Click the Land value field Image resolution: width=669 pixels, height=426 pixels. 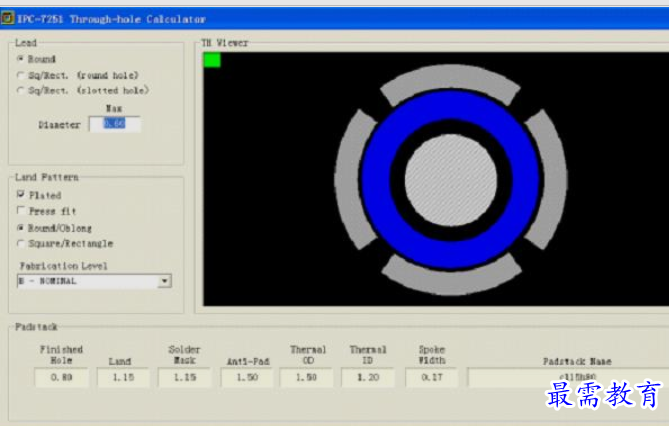[123, 377]
